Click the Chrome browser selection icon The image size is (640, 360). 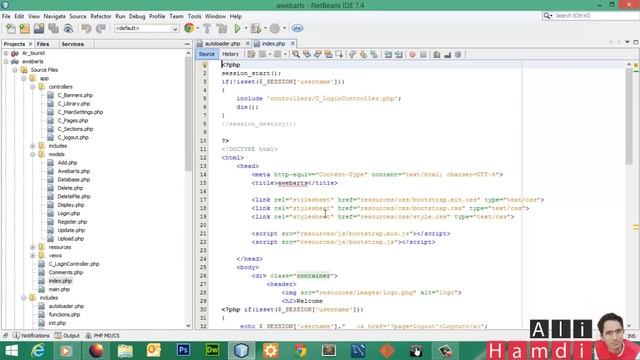point(189,28)
